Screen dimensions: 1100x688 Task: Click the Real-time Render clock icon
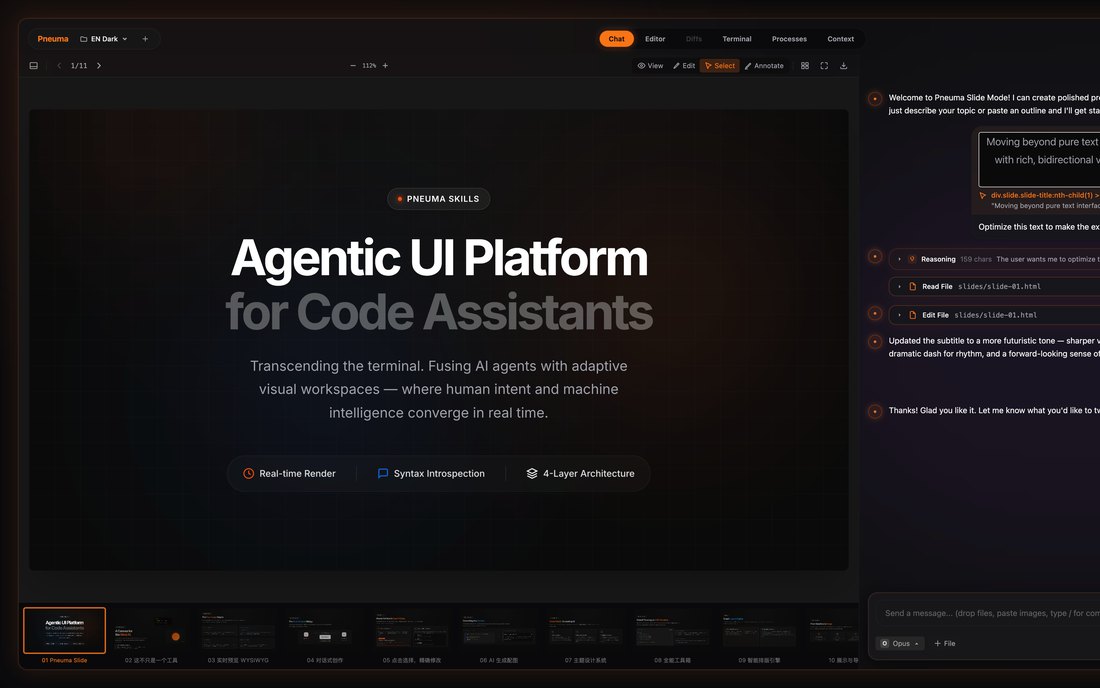tap(248, 473)
